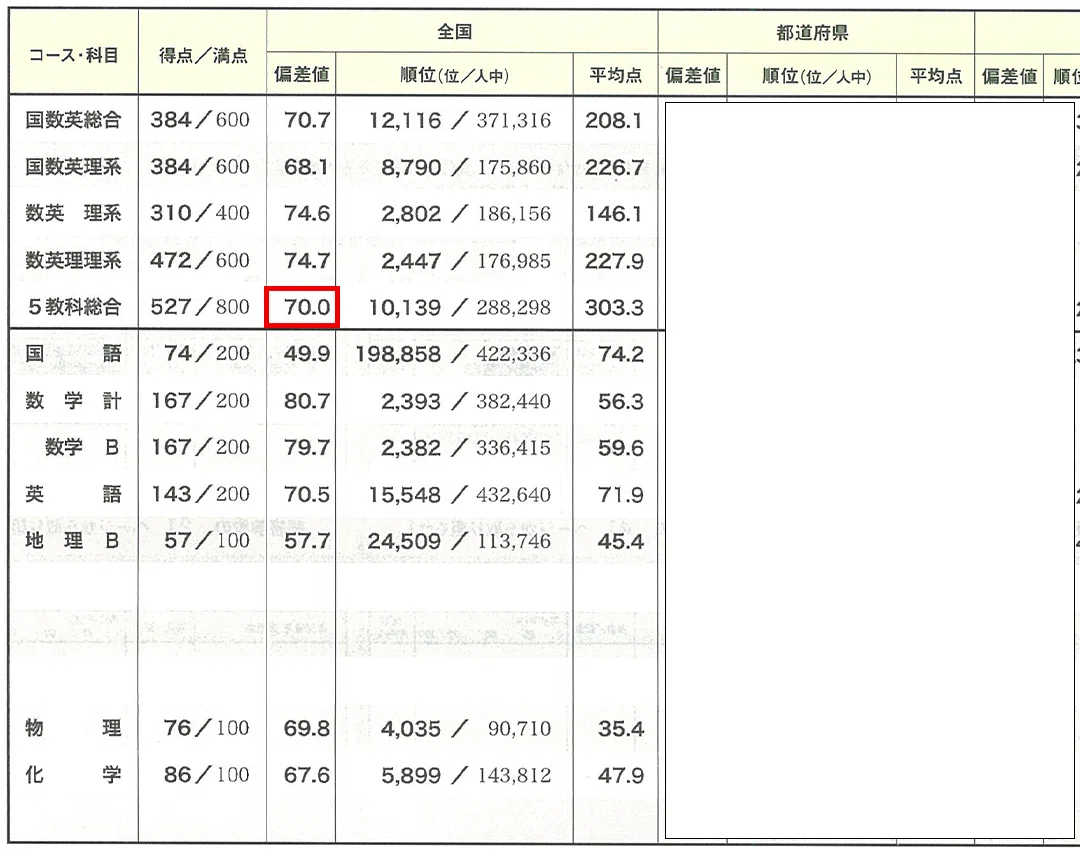Click the rank 8,790 / 175,860

click(x=466, y=167)
